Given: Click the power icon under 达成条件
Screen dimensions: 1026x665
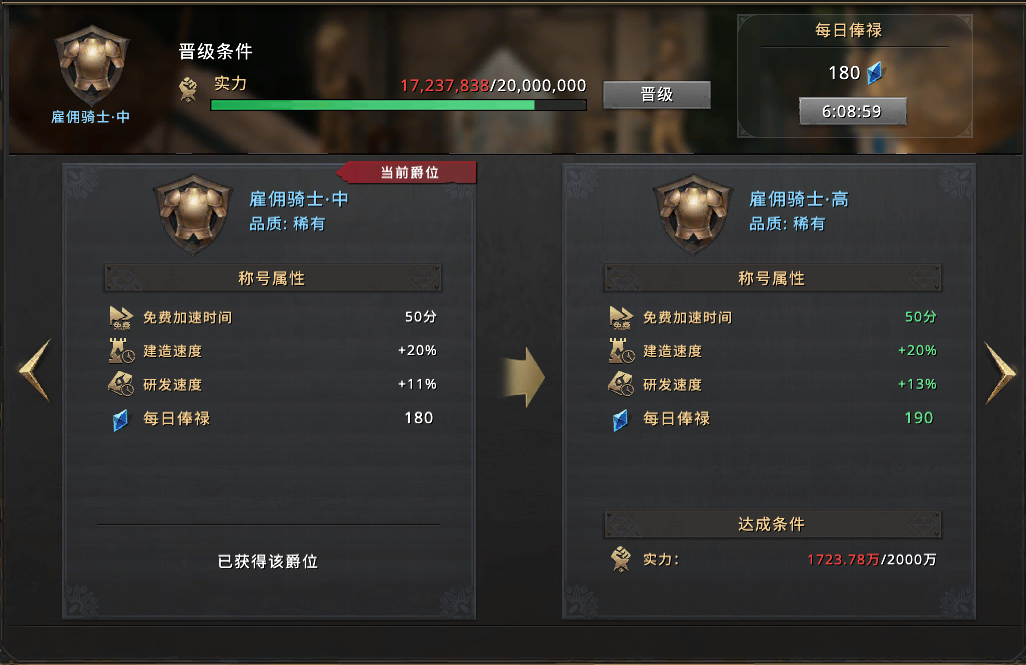Looking at the screenshot, I should [620, 560].
